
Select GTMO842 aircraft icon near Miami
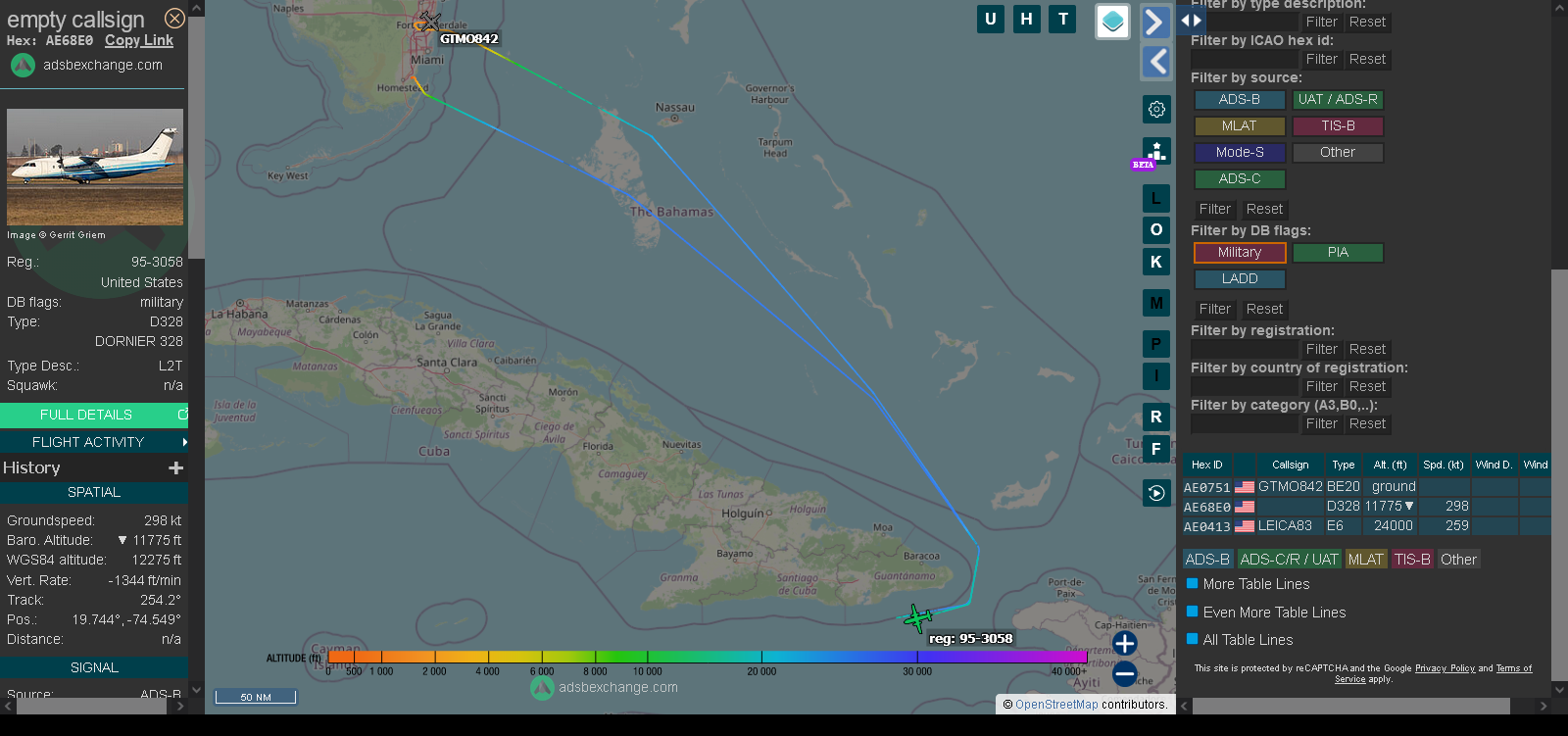click(x=429, y=22)
